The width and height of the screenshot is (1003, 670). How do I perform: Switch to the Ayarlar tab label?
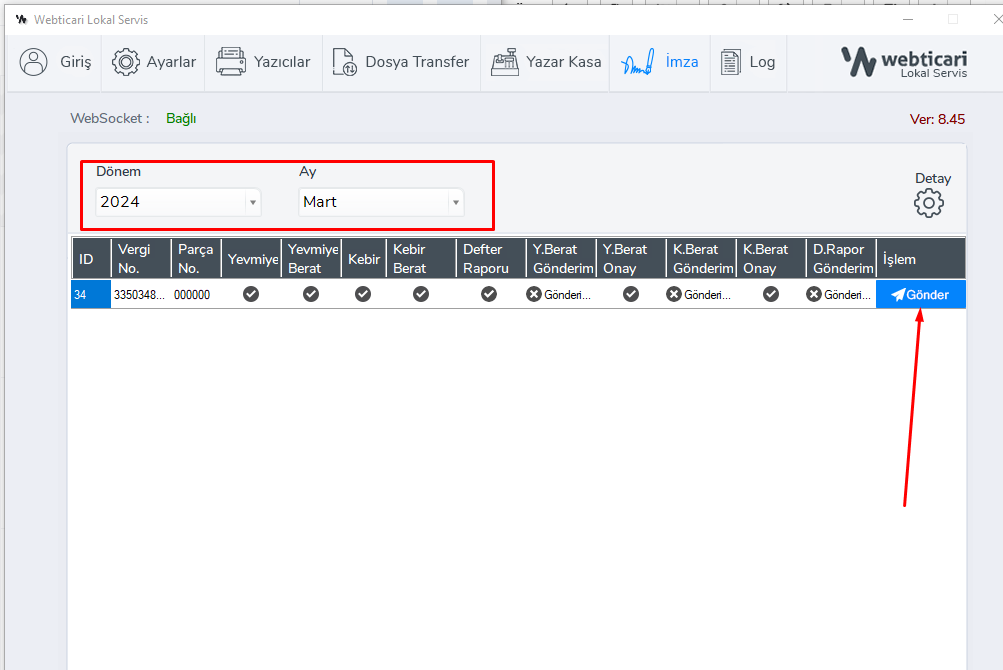click(x=171, y=62)
